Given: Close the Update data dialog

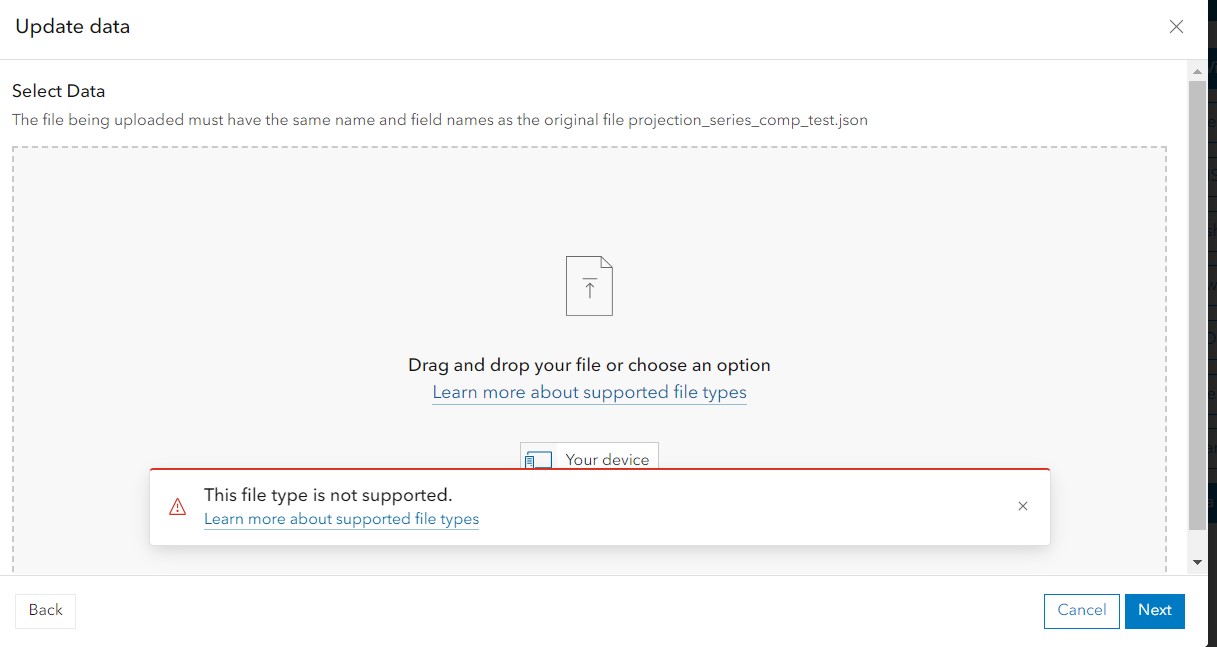Looking at the screenshot, I should 1176,27.
